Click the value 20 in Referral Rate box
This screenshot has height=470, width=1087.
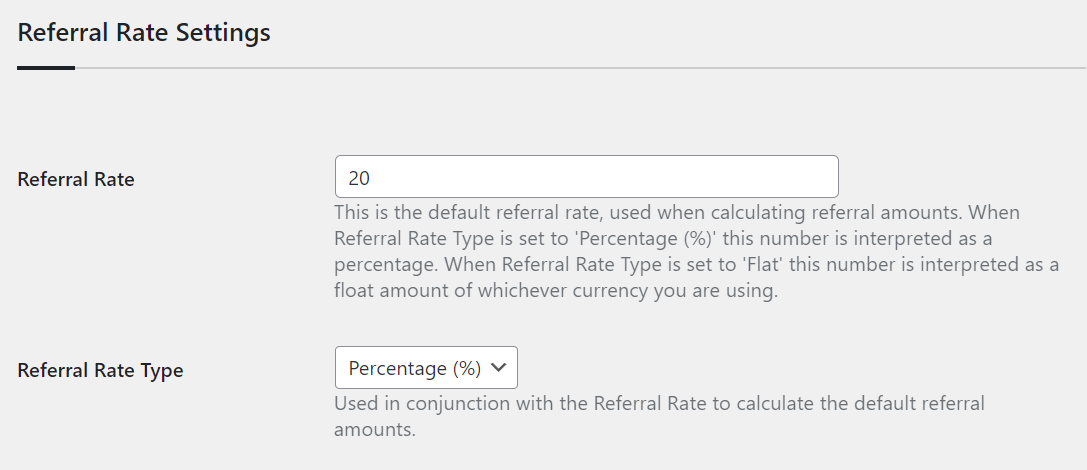click(x=359, y=178)
